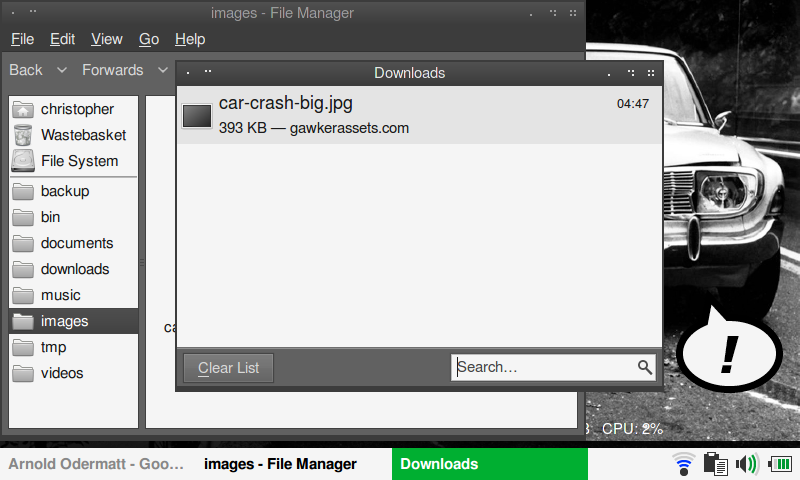Expand the Back history dropdown arrow
800x480 pixels.
tap(62, 70)
